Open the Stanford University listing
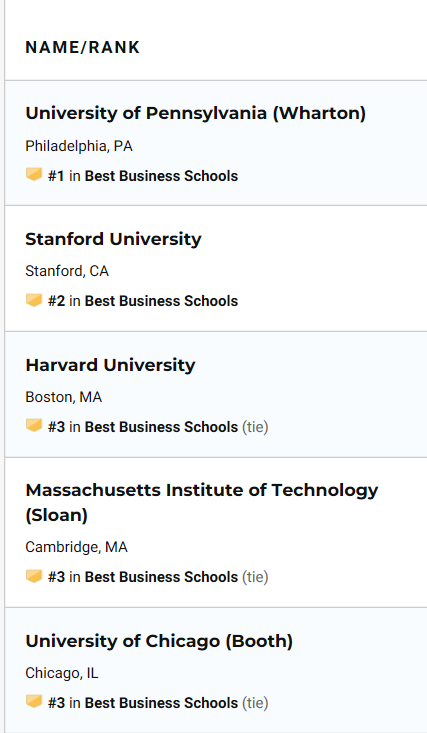 (x=113, y=239)
